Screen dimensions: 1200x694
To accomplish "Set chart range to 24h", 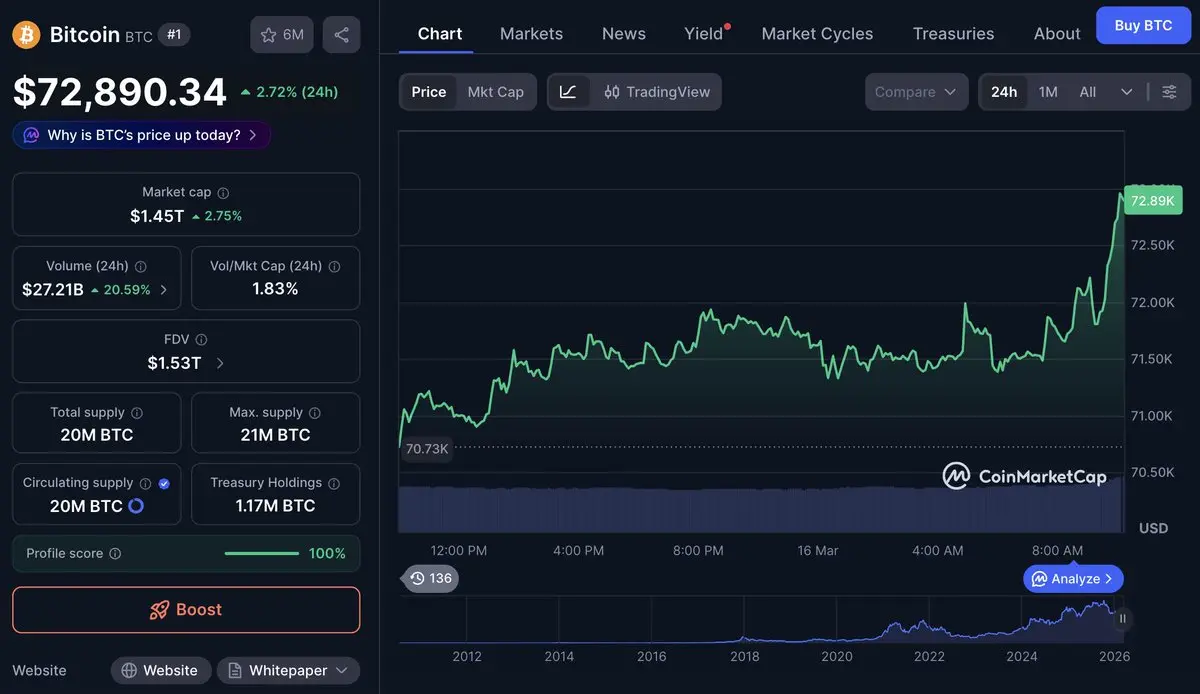I will tap(1004, 92).
